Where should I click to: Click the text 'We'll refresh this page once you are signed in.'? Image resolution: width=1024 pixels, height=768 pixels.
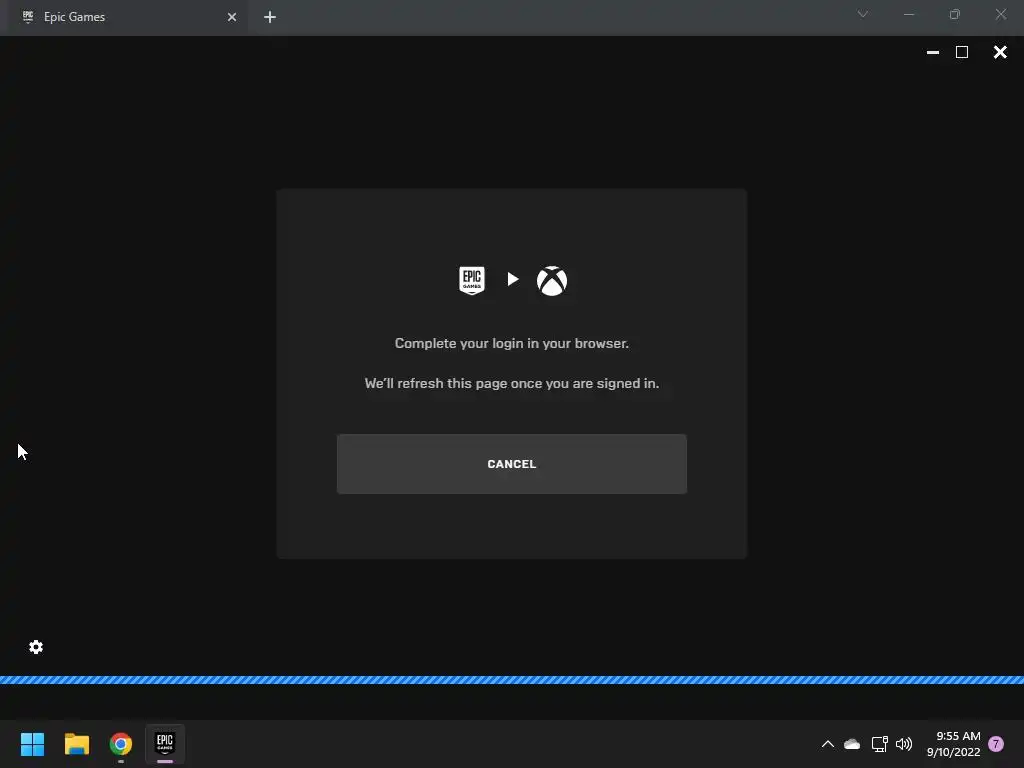click(511, 383)
